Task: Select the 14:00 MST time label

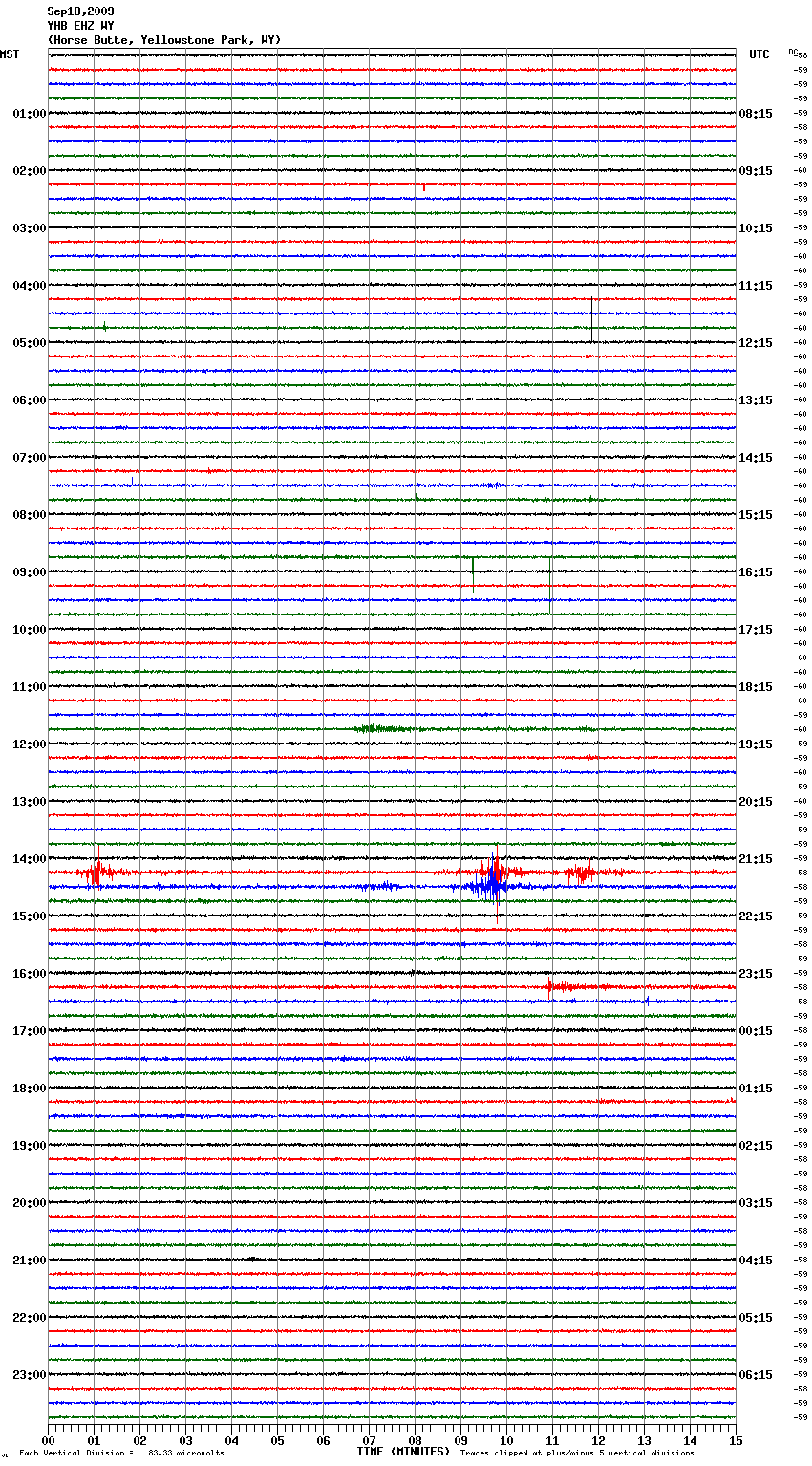Action: (x=30, y=859)
